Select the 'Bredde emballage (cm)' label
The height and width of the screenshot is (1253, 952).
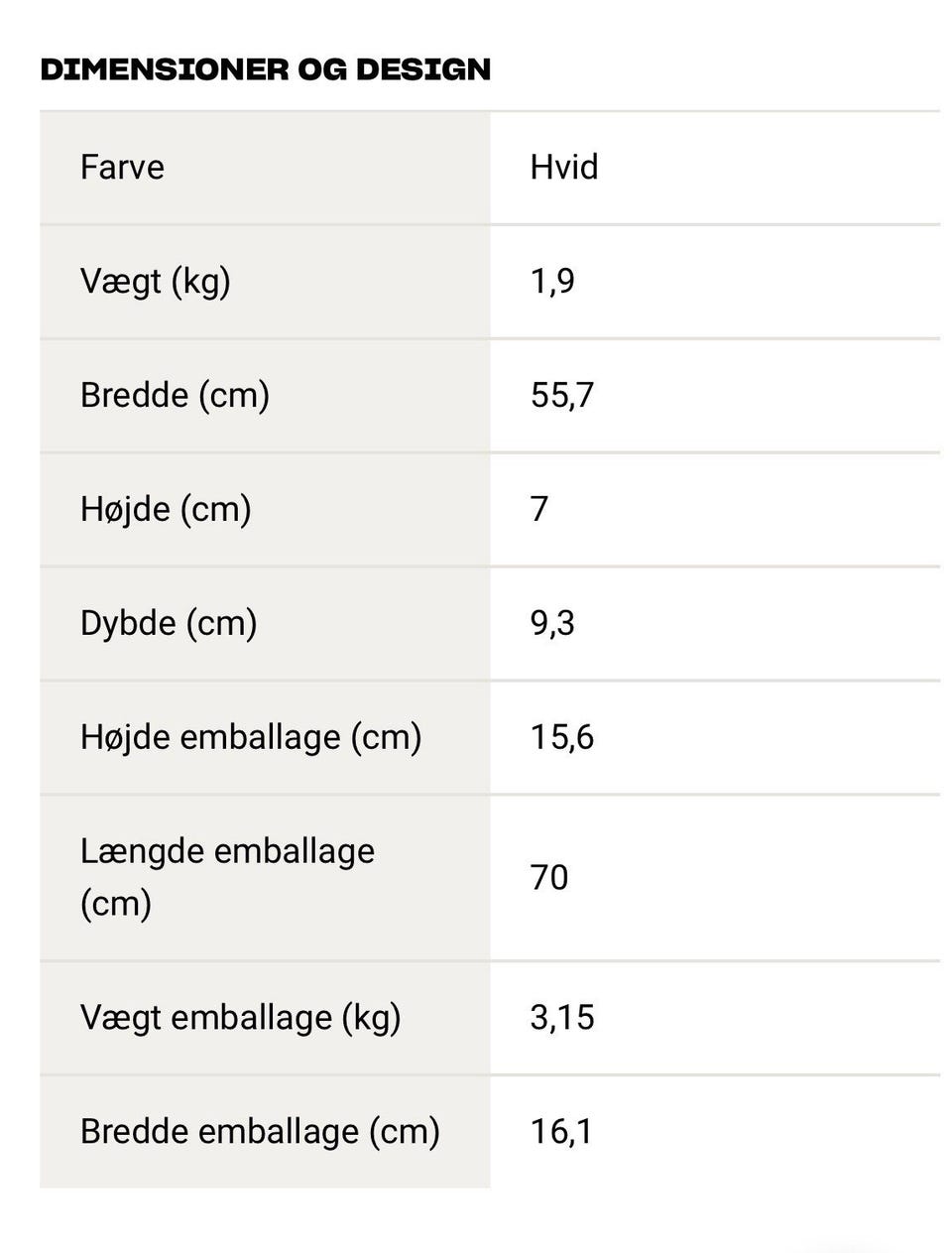tap(260, 1131)
